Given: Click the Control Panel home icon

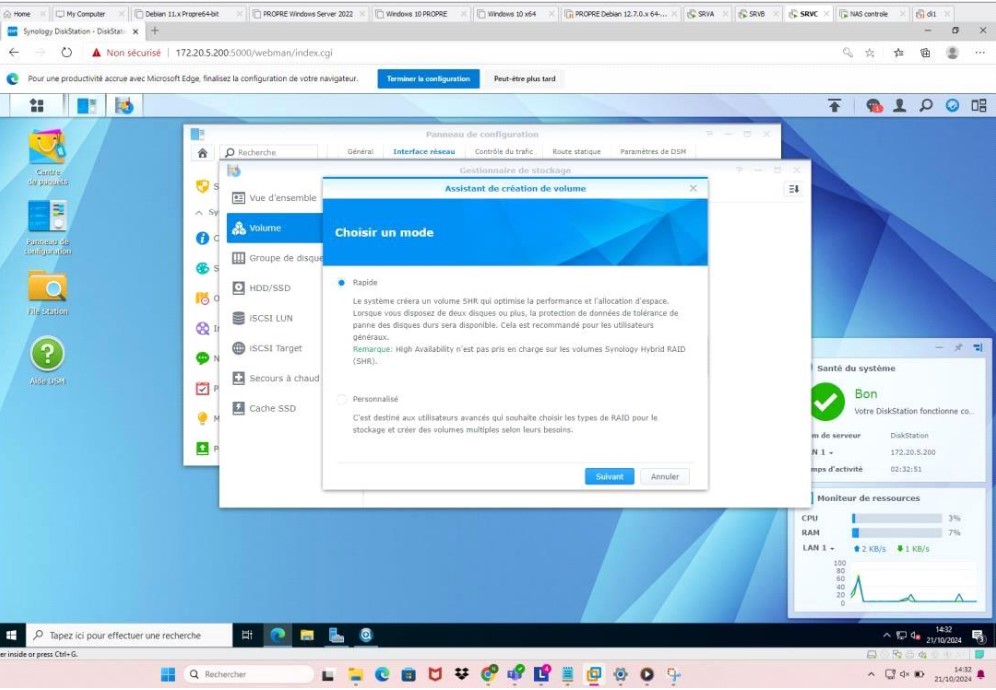Looking at the screenshot, I should click(x=203, y=152).
